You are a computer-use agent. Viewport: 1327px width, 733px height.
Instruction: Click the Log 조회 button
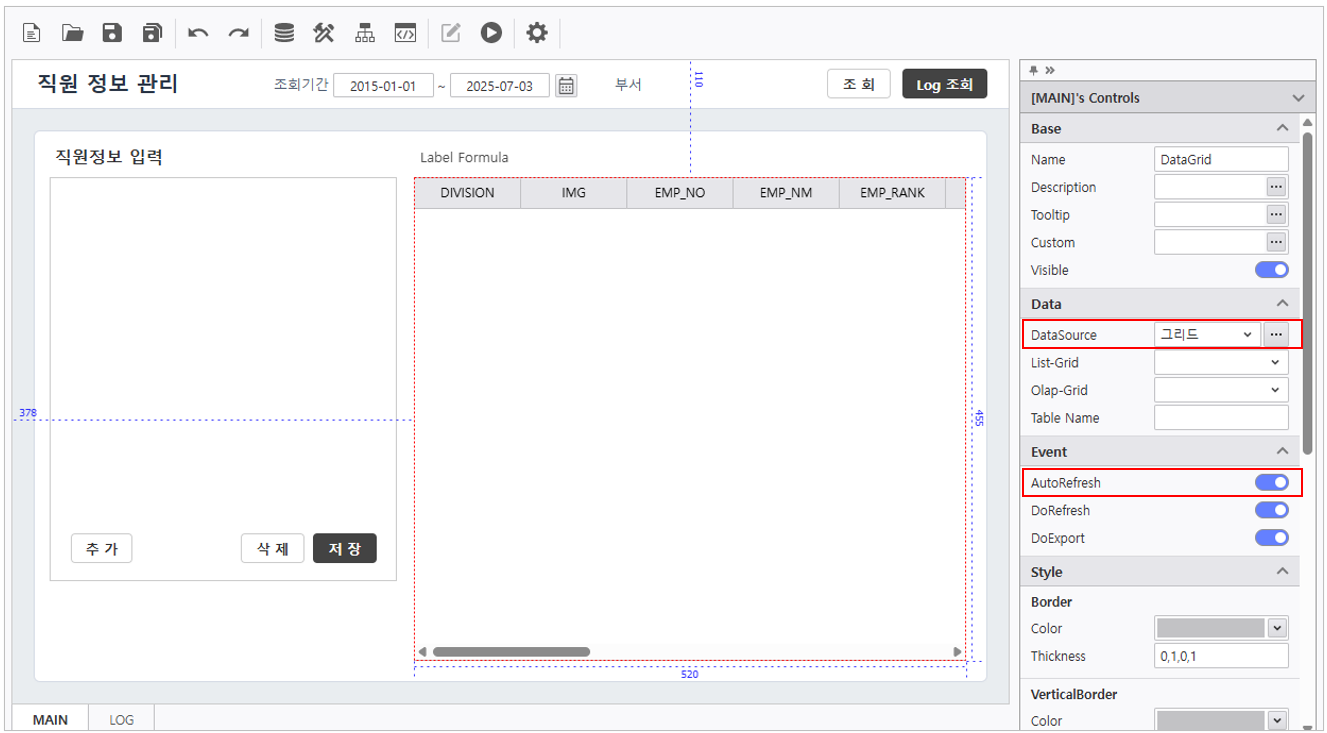[x=944, y=85]
